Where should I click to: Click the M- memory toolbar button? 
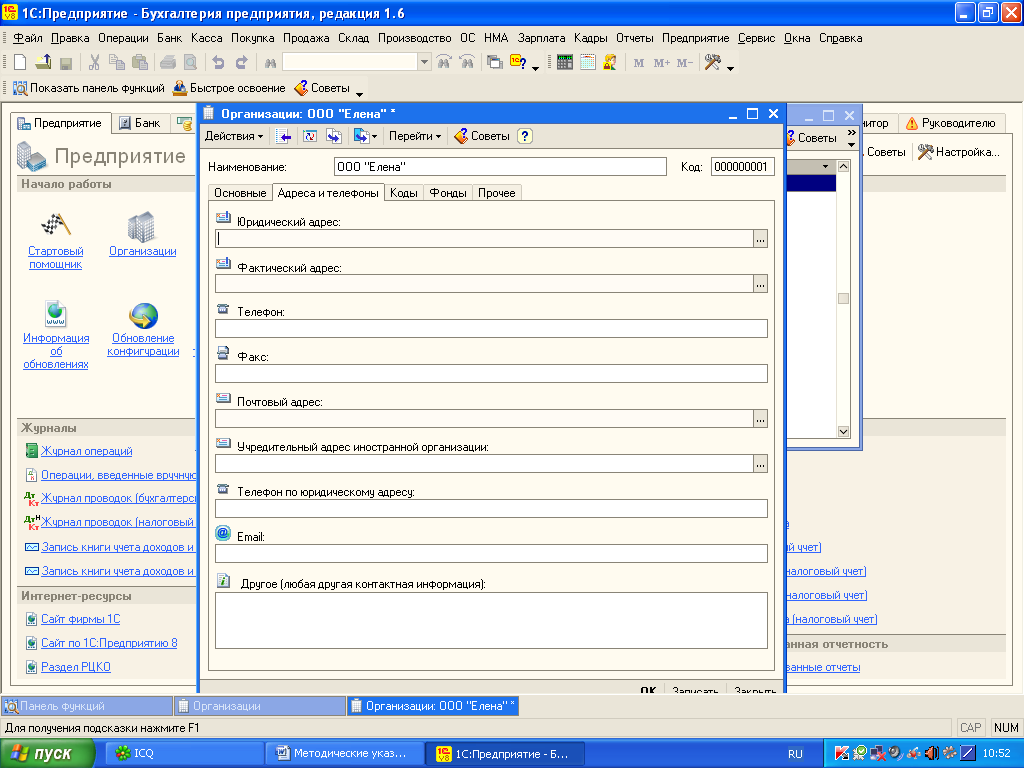(x=684, y=63)
